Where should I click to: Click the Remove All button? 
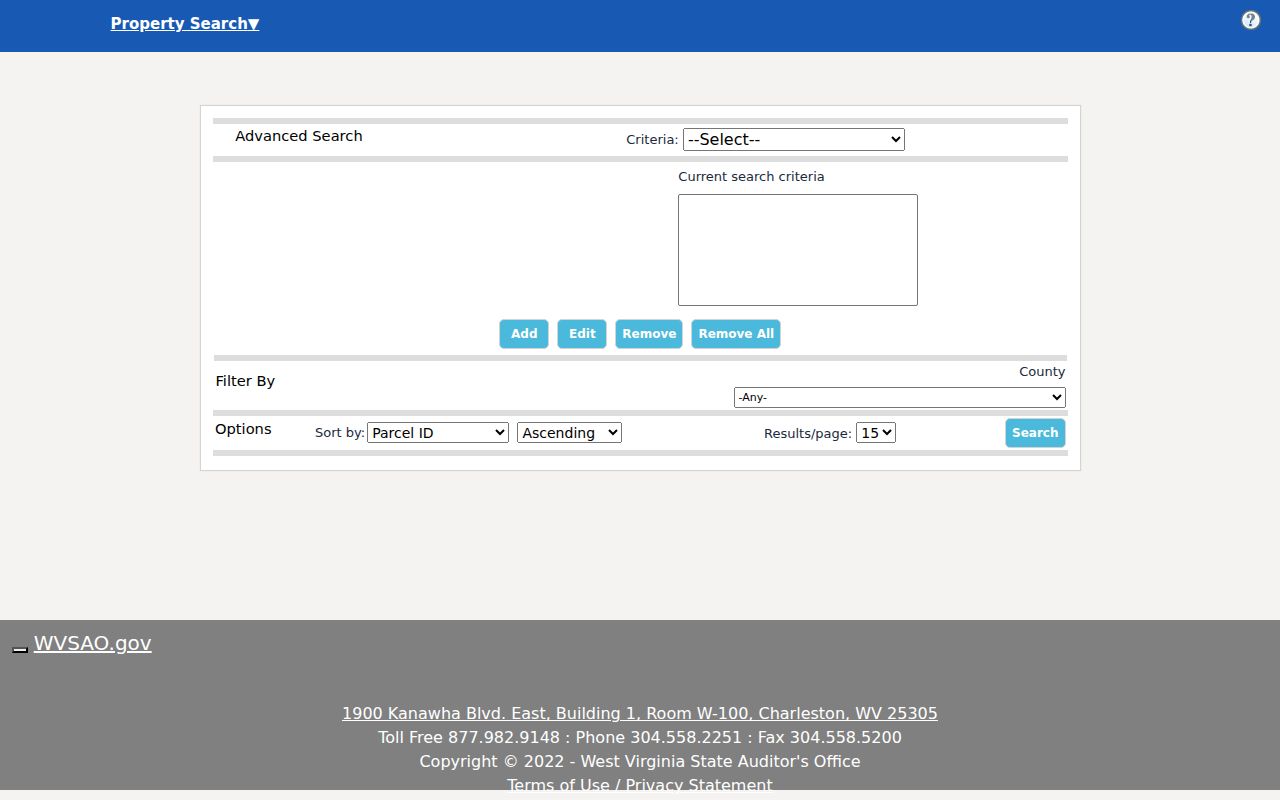click(x=736, y=334)
